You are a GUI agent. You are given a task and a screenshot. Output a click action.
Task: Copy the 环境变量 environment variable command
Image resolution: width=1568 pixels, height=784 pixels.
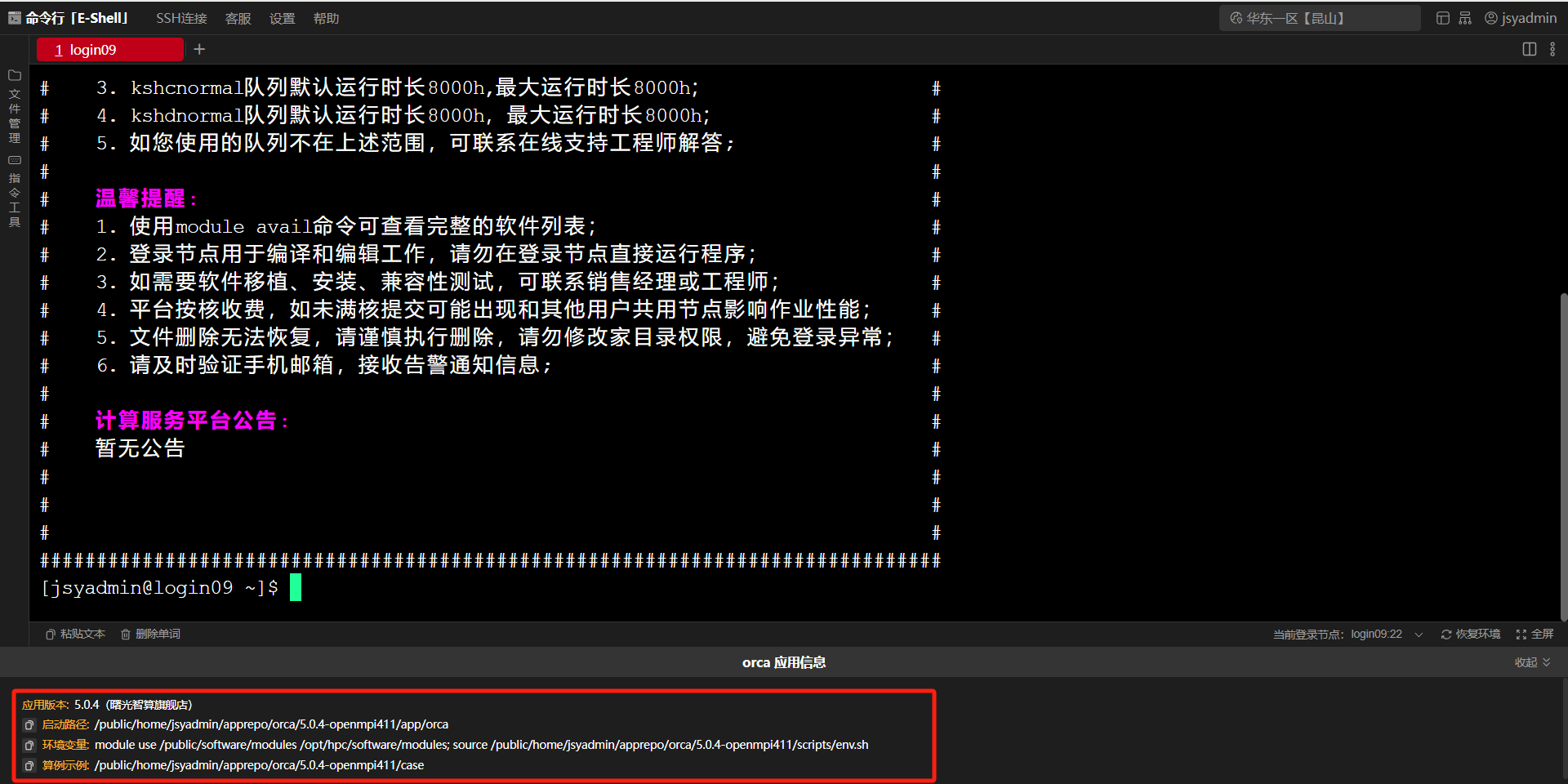[x=29, y=746]
